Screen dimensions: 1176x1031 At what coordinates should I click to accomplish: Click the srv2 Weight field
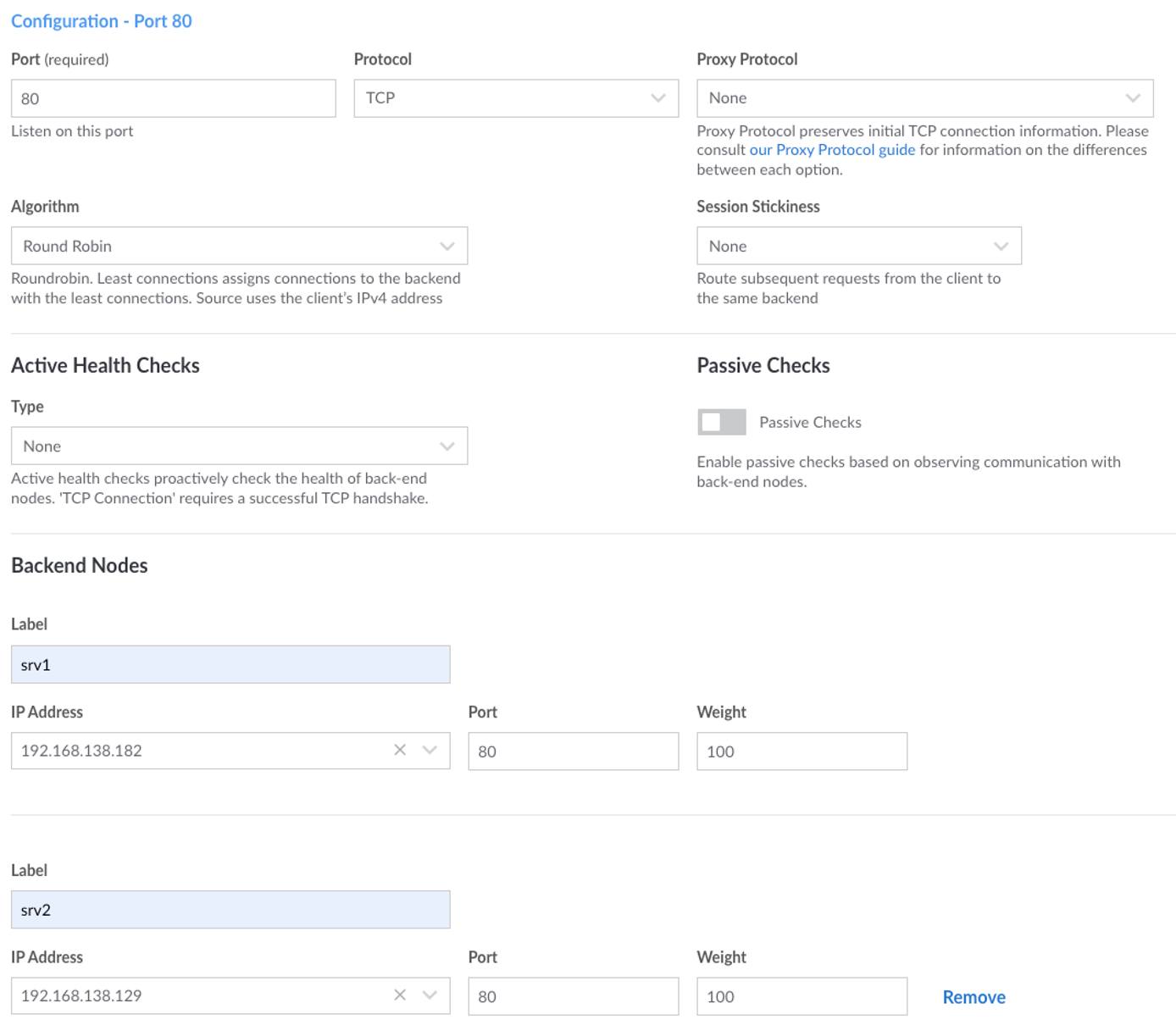coord(801,996)
